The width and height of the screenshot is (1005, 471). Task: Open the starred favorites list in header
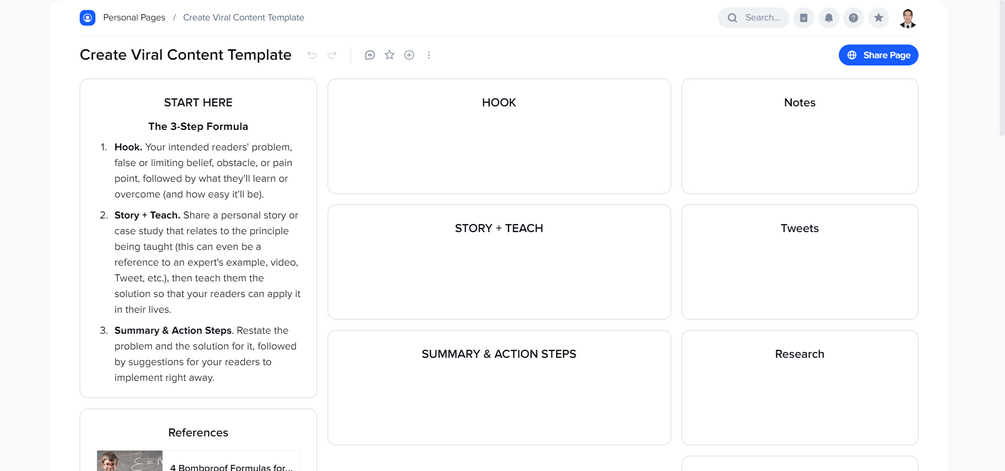click(x=878, y=18)
